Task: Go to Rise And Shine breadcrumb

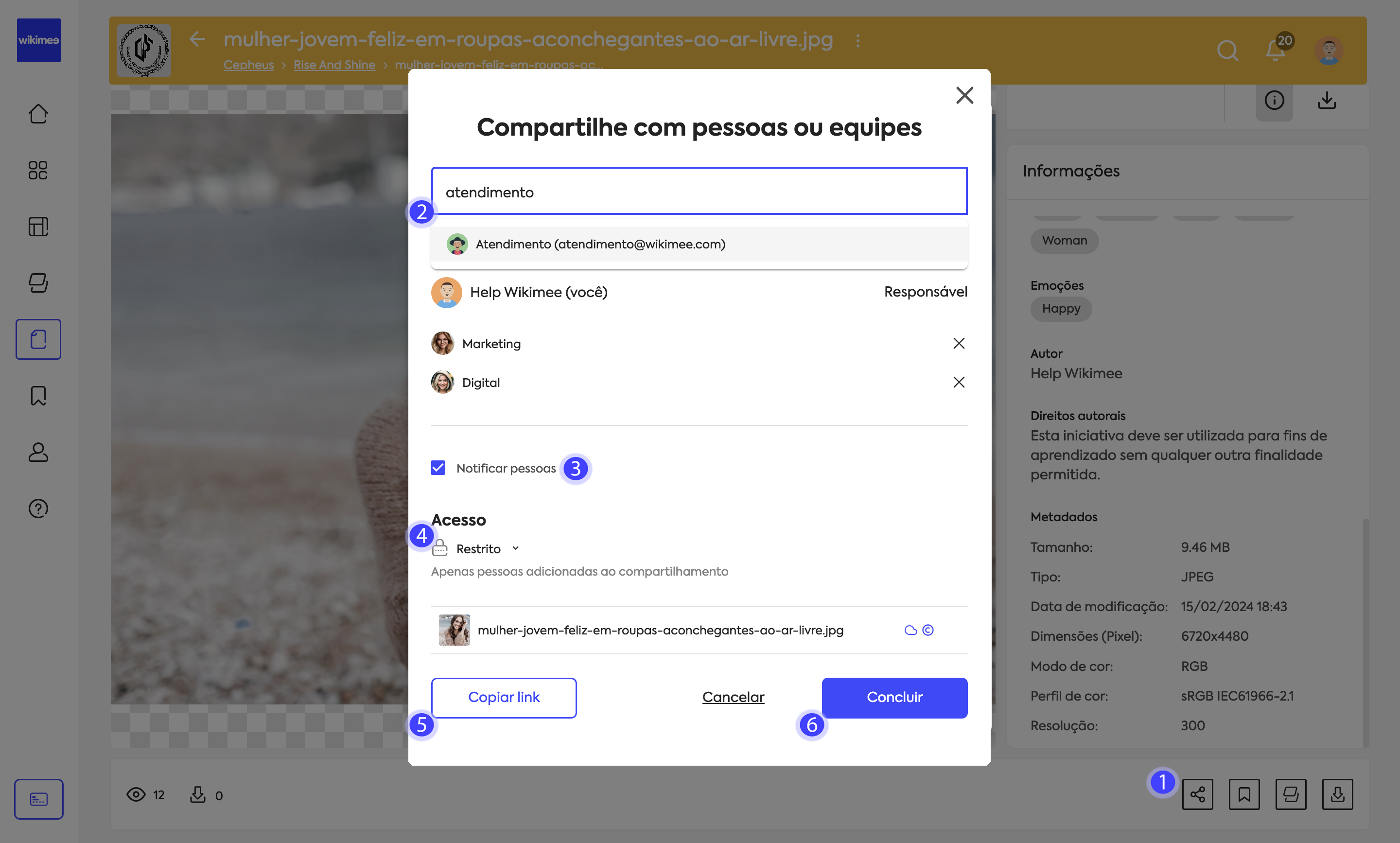Action: [x=334, y=65]
